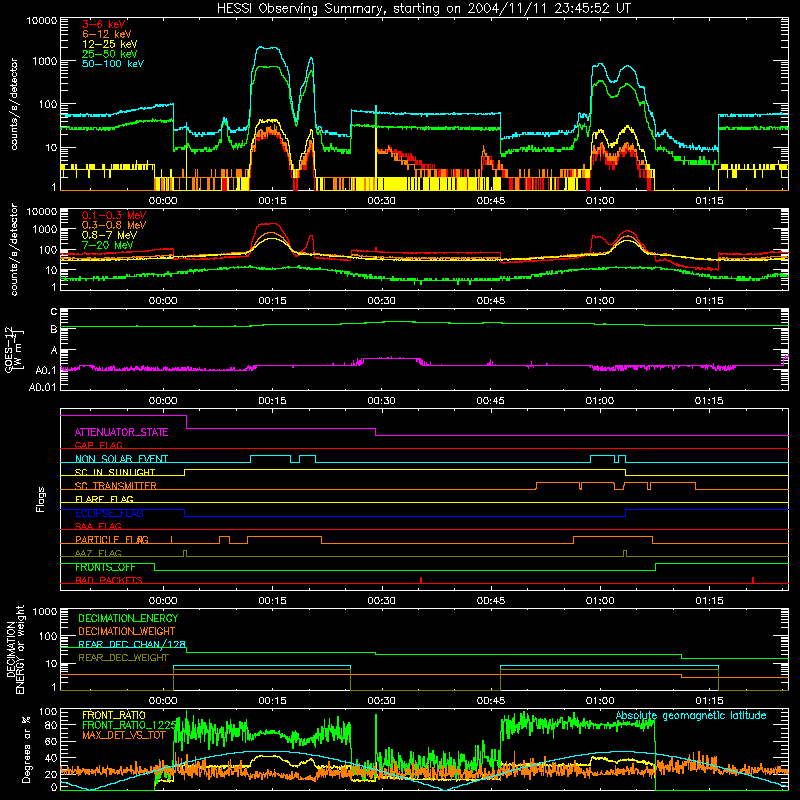The width and height of the screenshot is (800, 800).
Task: Click the 0.3-0.8 MeV legend entry
Action: tap(114, 225)
